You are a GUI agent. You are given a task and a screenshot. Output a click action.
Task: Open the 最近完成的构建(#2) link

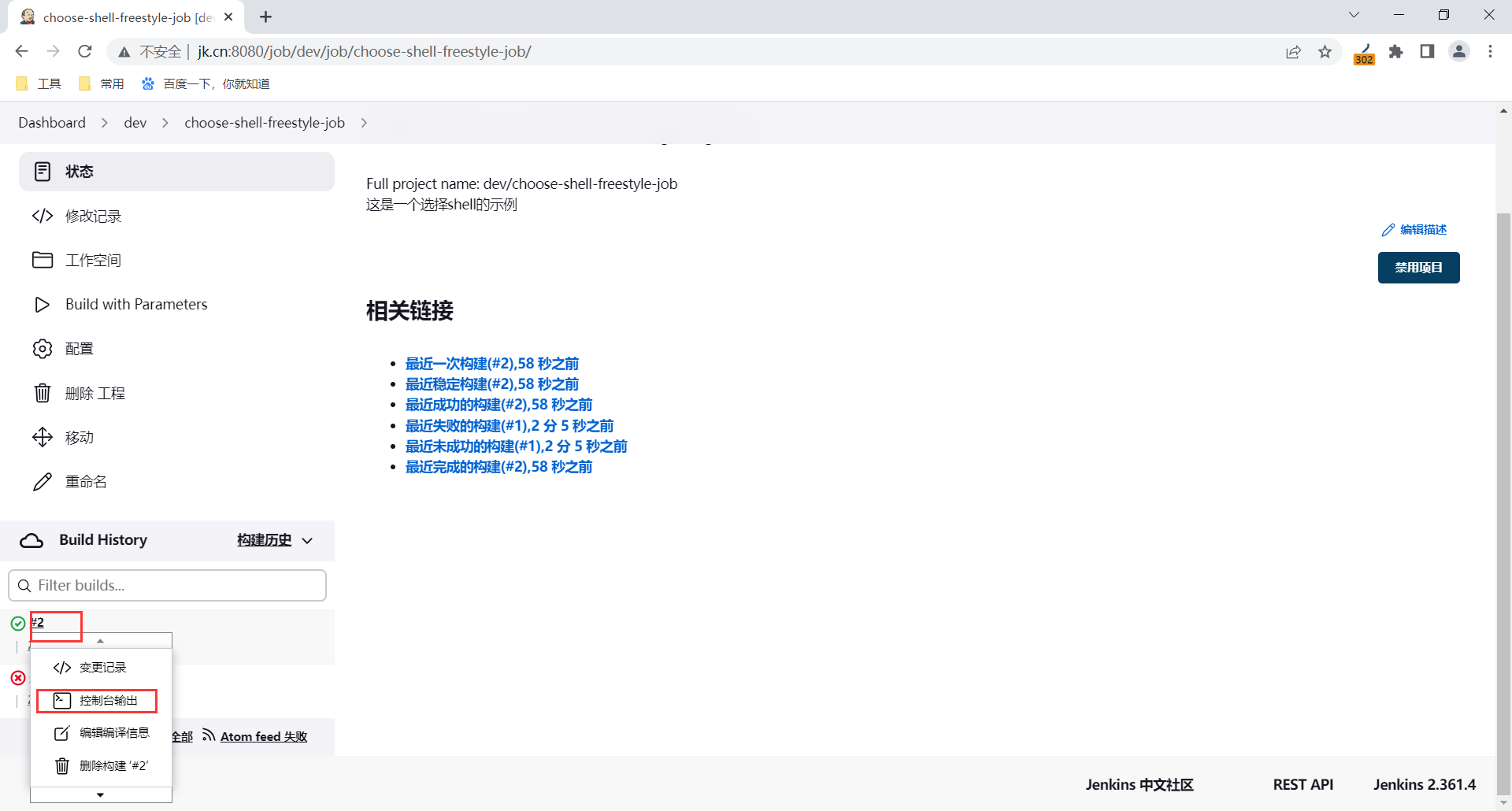coord(498,467)
